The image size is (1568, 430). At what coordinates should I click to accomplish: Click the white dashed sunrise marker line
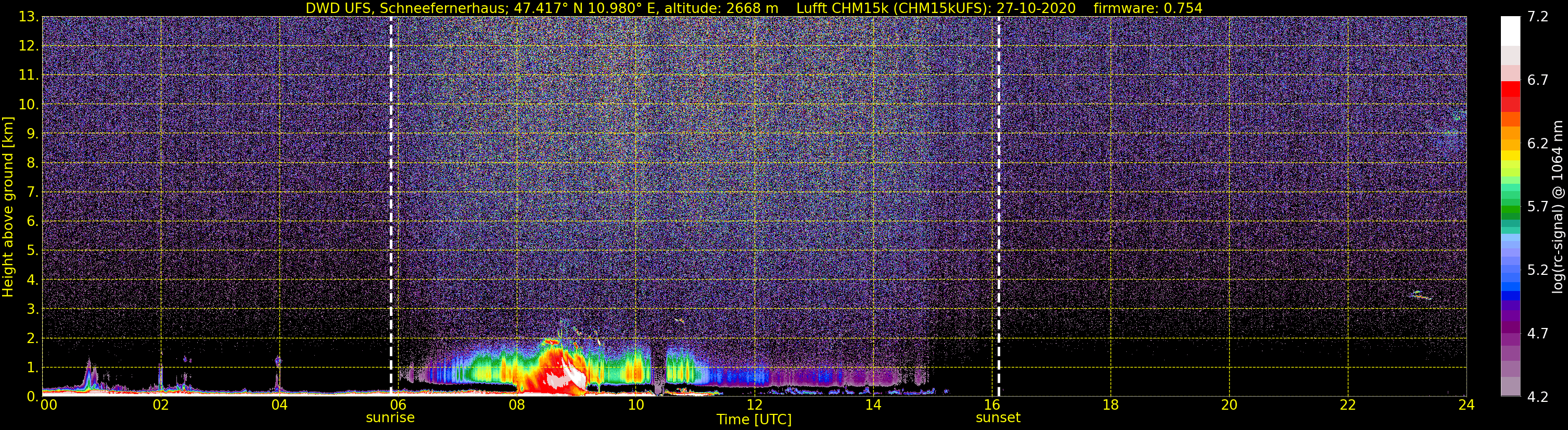[391, 206]
